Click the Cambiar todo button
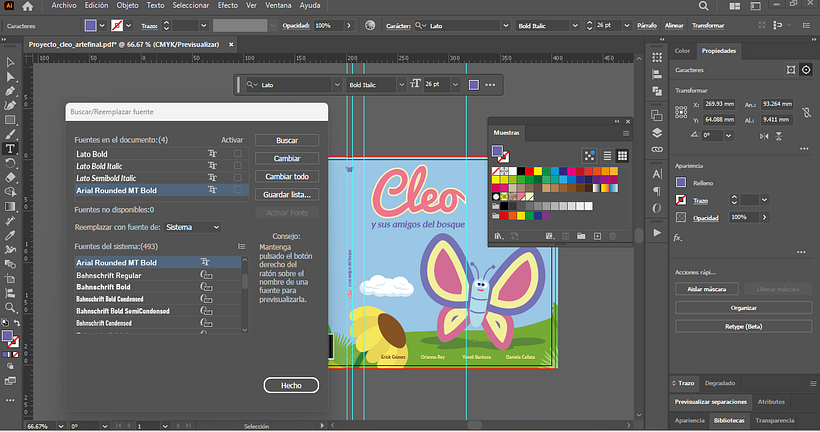 click(287, 176)
